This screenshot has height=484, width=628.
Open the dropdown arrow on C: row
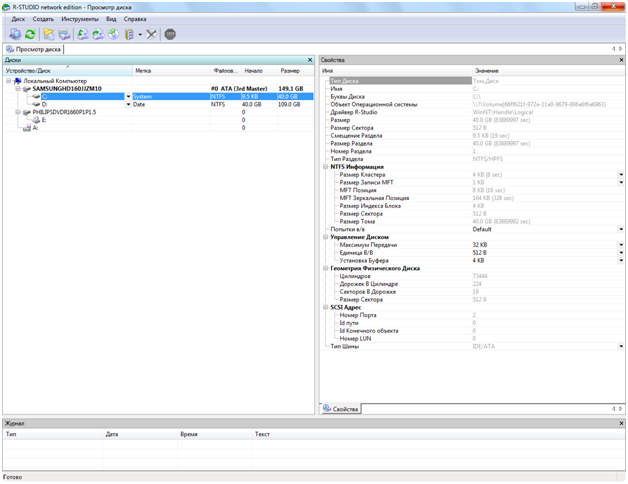click(x=128, y=97)
